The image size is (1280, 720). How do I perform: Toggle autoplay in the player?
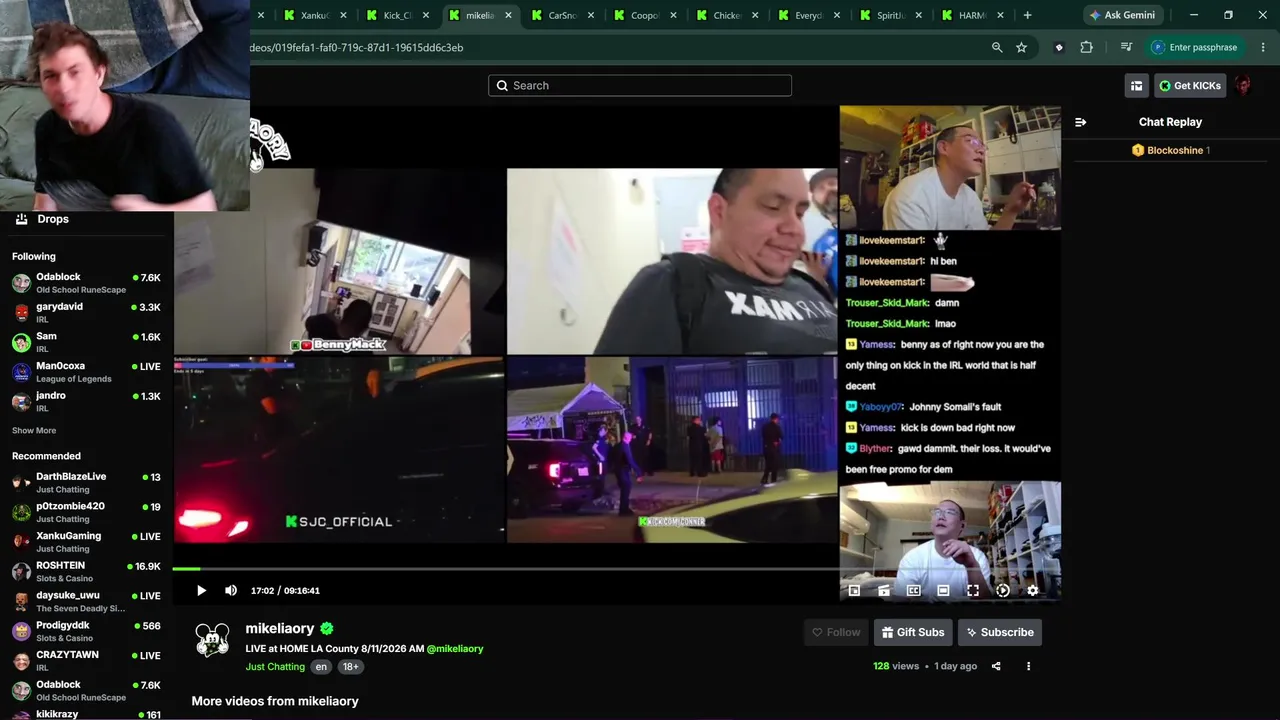click(1003, 590)
